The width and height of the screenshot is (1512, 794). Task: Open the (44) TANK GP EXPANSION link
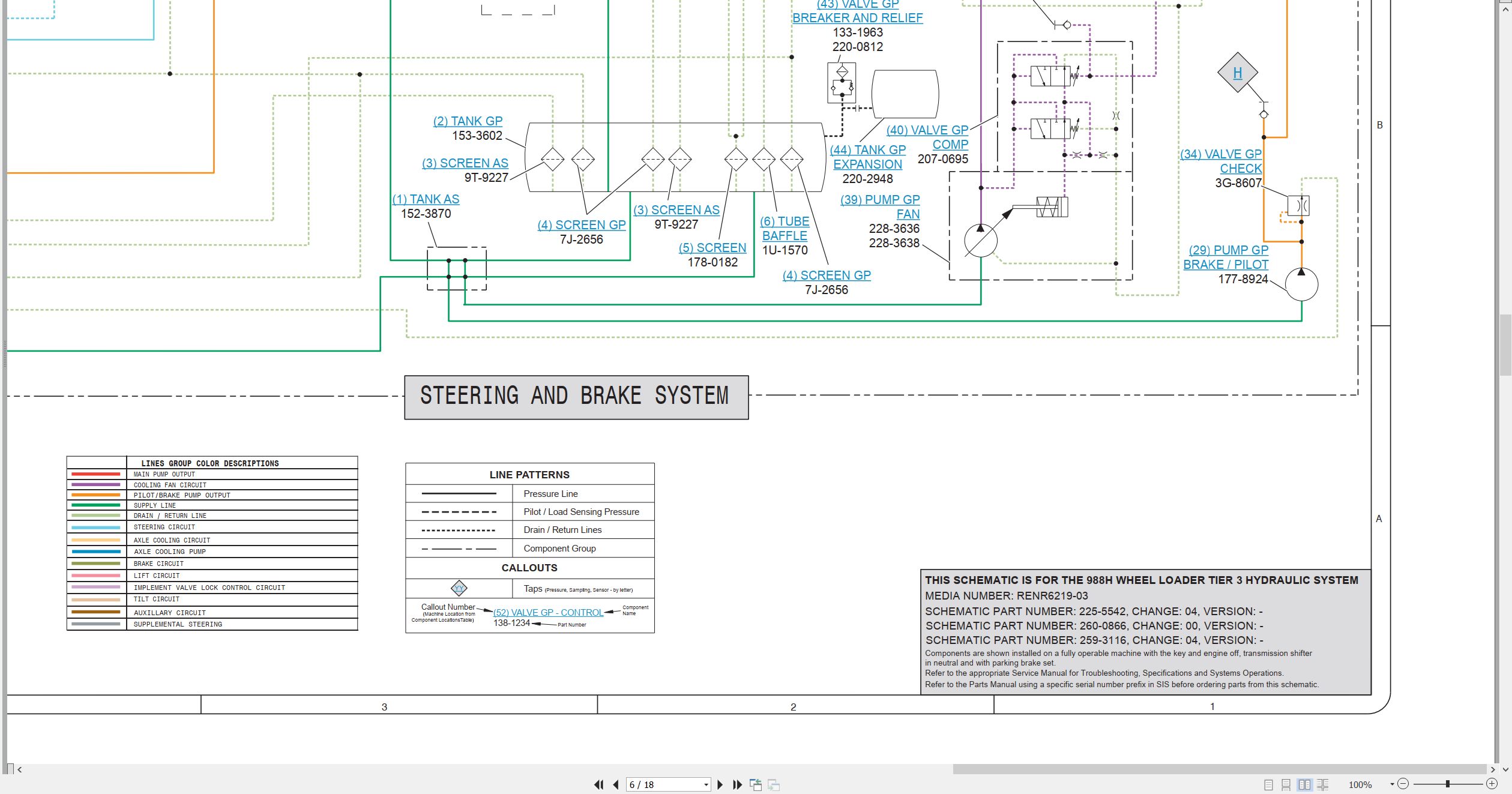868,157
